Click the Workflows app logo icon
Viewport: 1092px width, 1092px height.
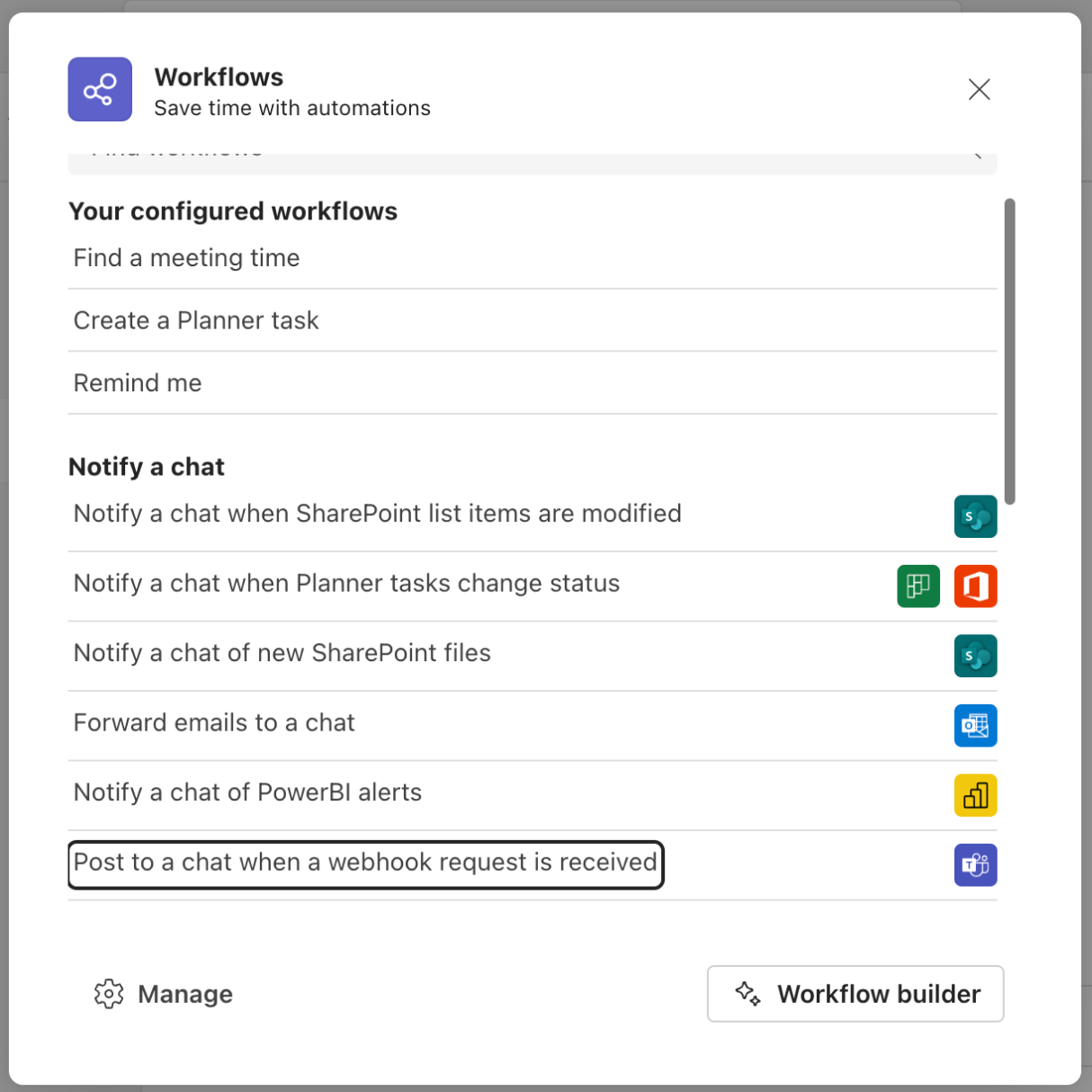pyautogui.click(x=100, y=89)
